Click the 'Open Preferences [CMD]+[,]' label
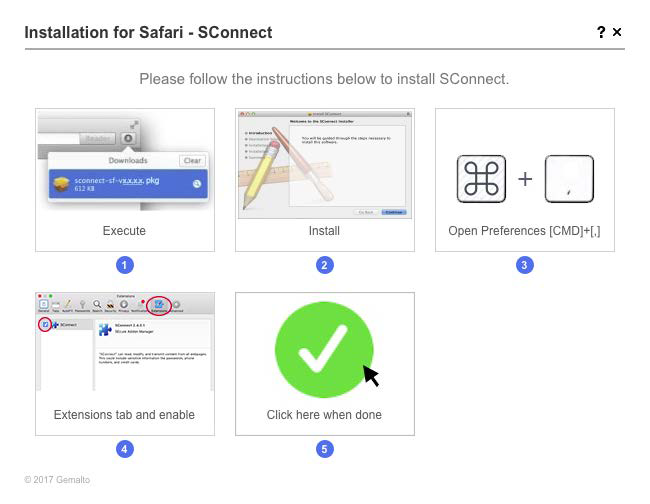This screenshot has width=650, height=504. click(x=524, y=230)
